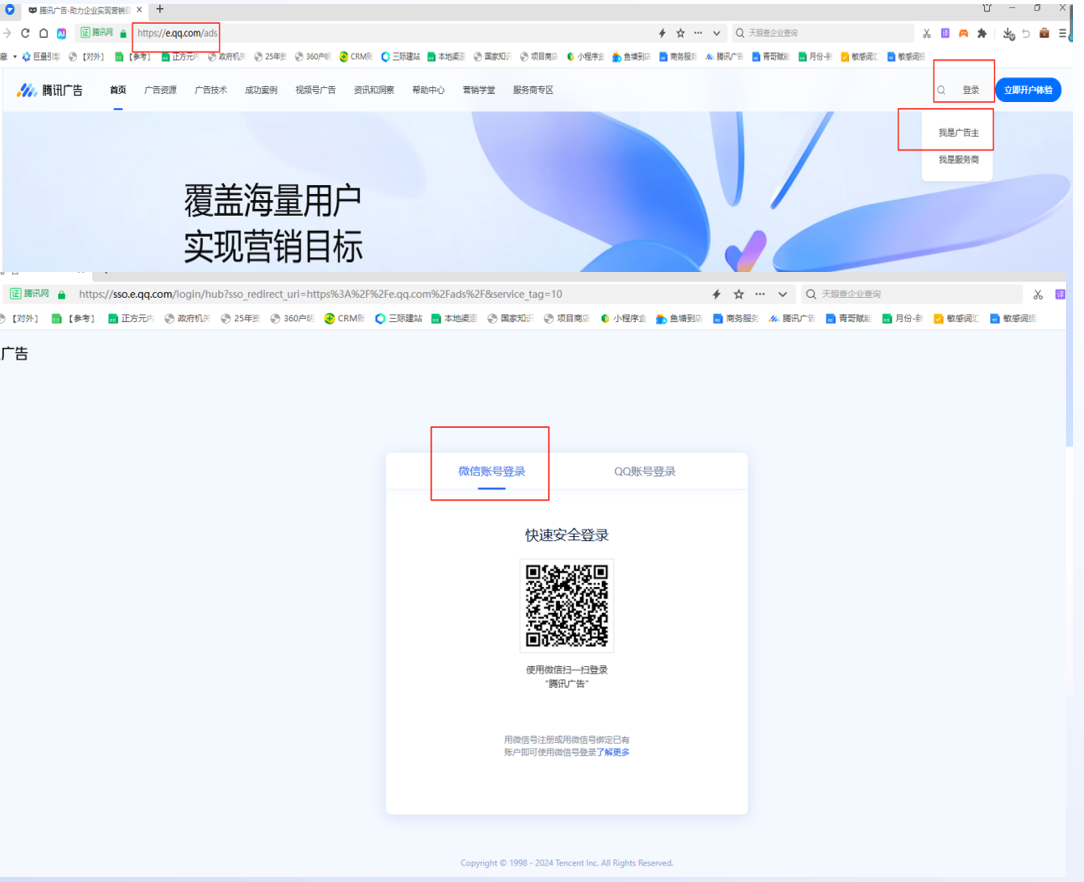This screenshot has height=882, width=1084.
Task: Click the search magnifier icon beside 登录
Action: point(941,90)
